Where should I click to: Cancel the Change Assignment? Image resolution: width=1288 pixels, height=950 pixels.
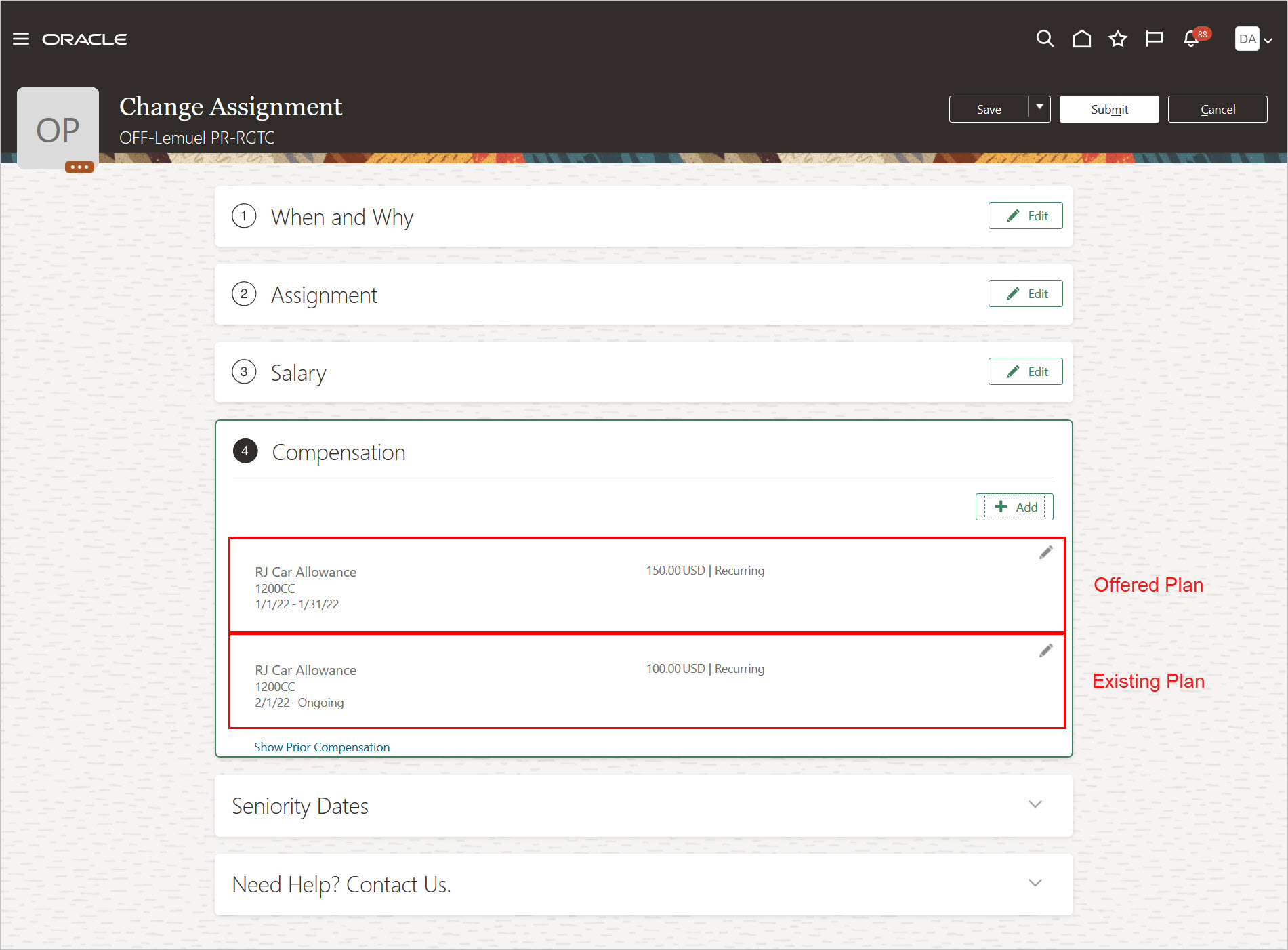[x=1217, y=109]
